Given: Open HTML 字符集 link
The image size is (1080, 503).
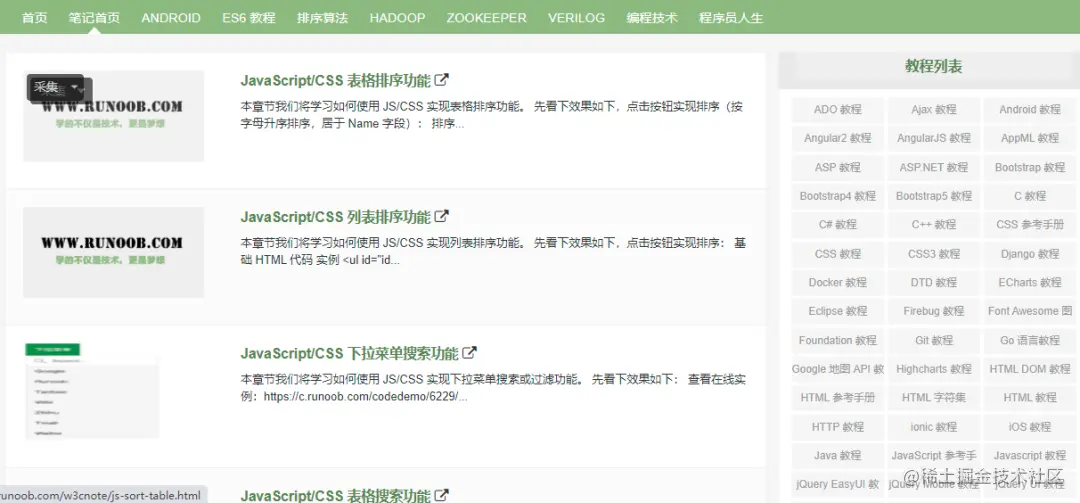Looking at the screenshot, I should pos(933,398).
